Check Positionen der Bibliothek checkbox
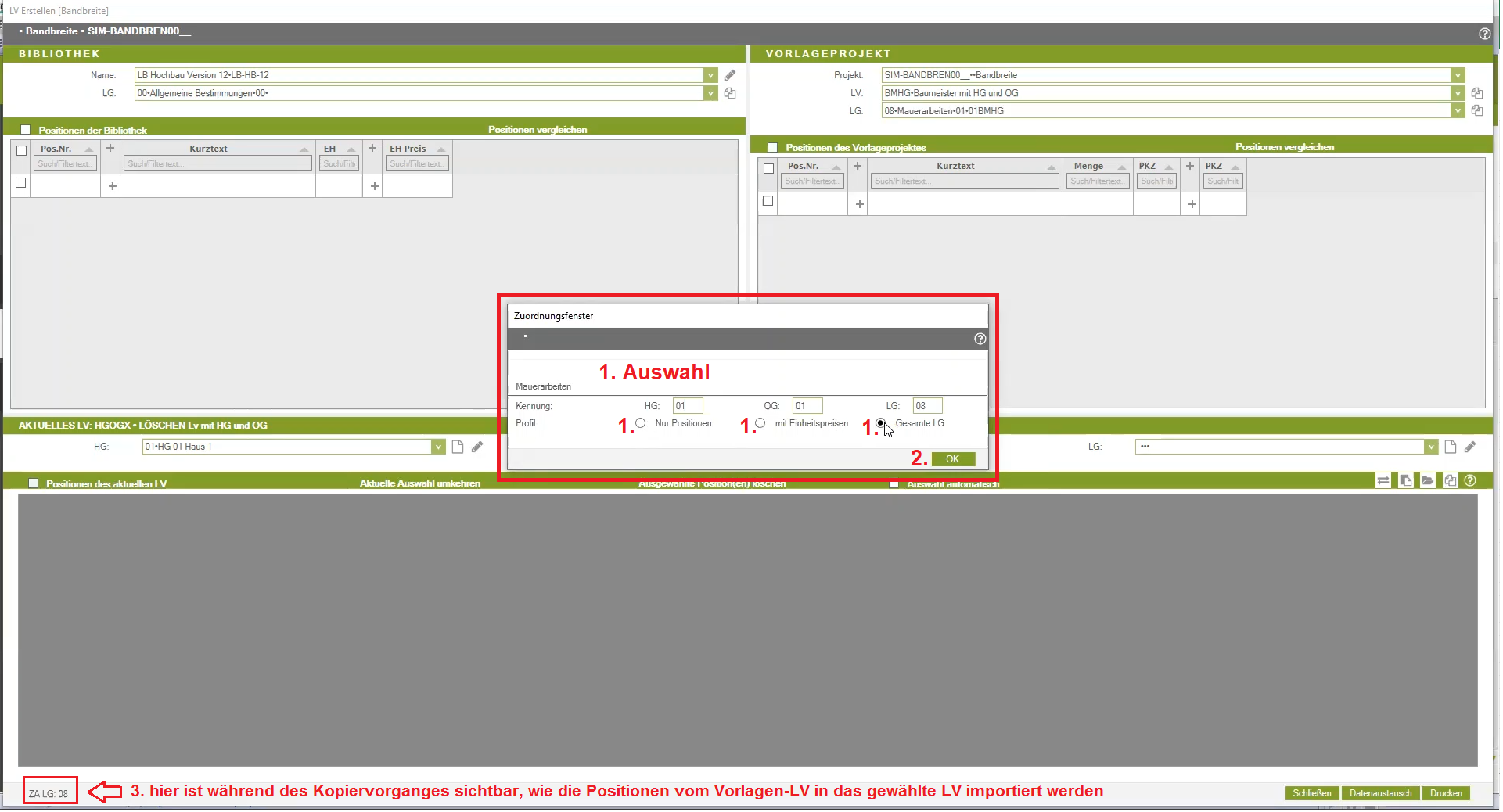Viewport: 1503px width, 812px height. tap(26, 130)
